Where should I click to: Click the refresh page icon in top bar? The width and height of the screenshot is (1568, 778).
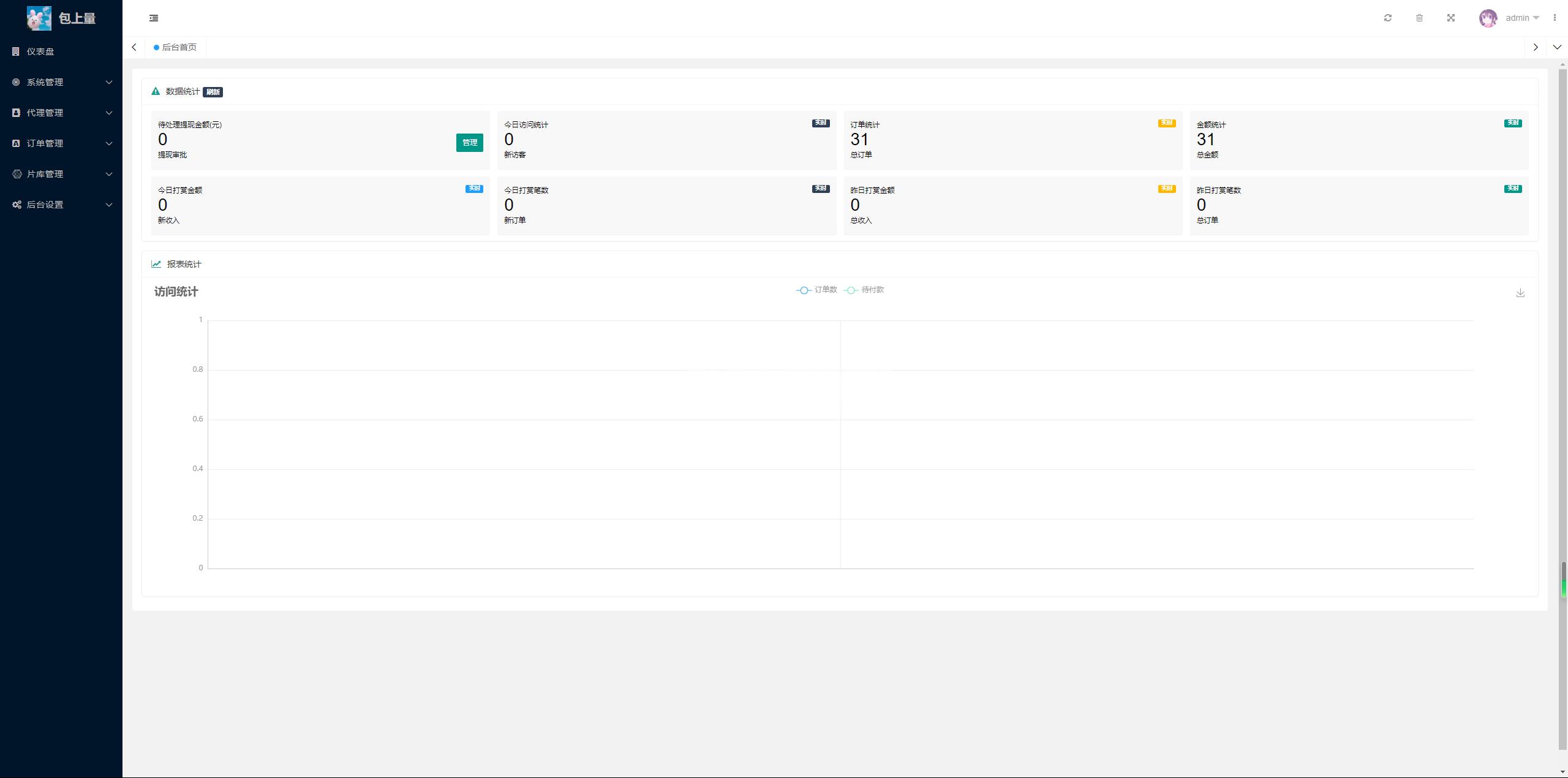click(x=1388, y=18)
